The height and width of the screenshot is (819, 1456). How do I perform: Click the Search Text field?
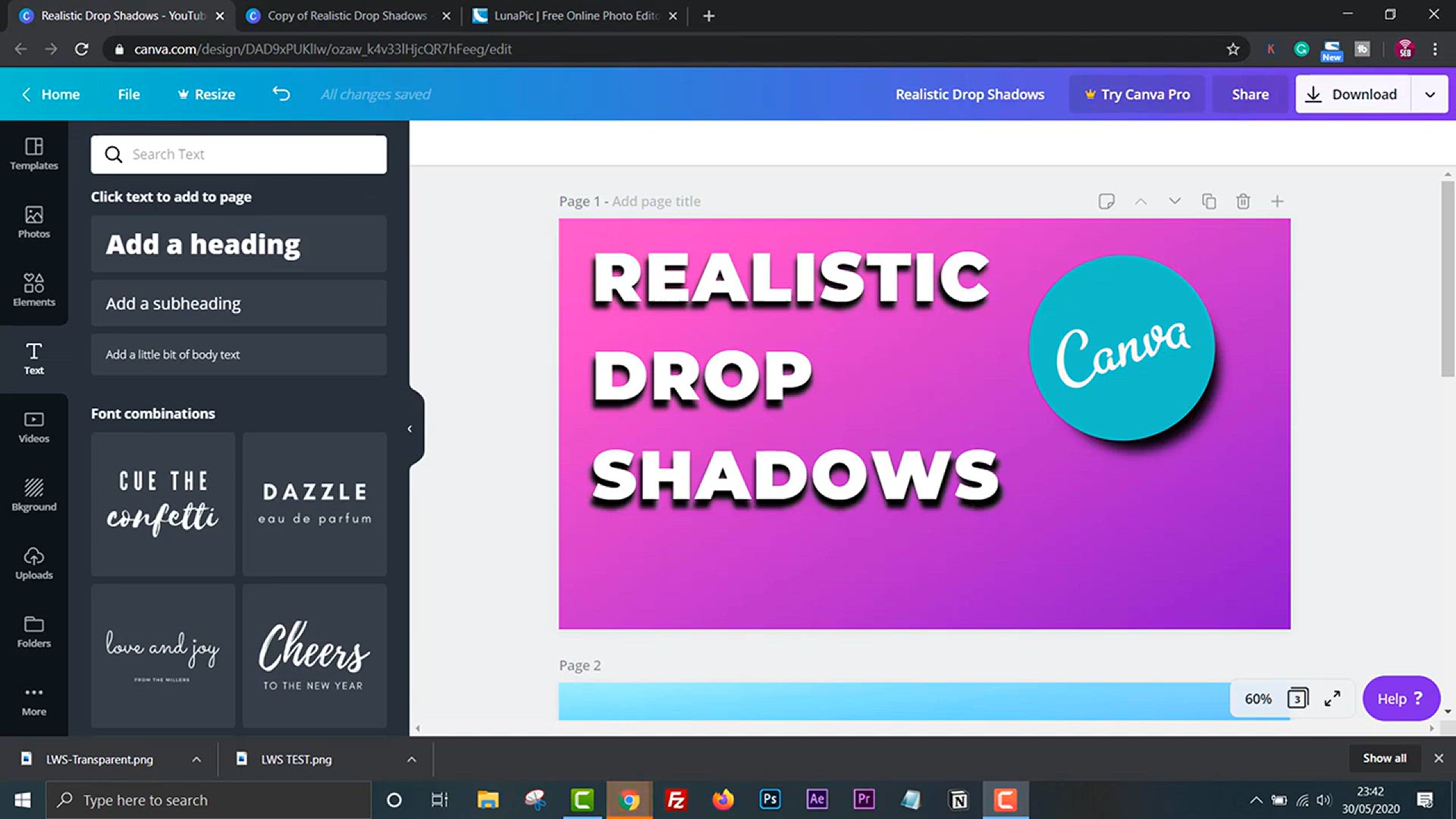239,155
